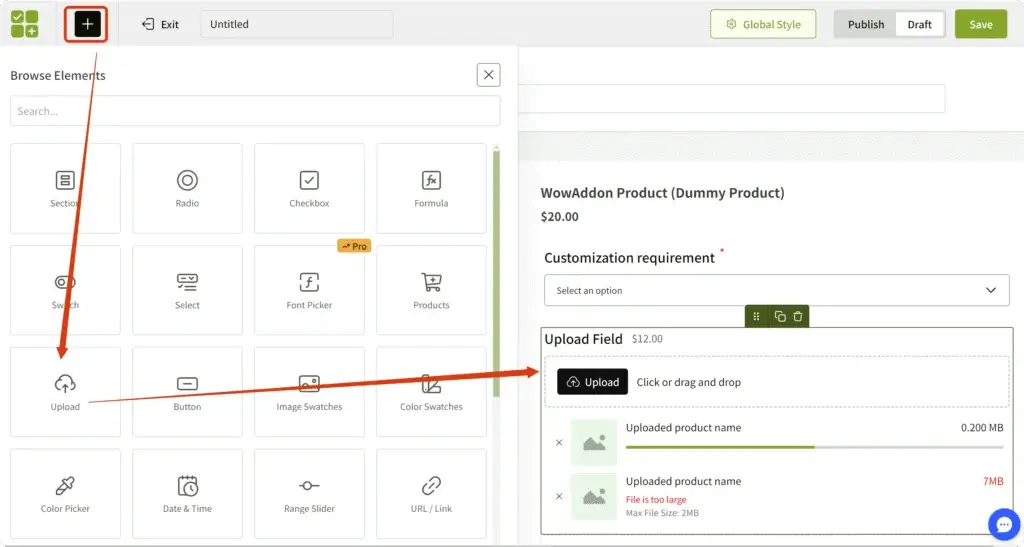The height and width of the screenshot is (547, 1024).
Task: Switch status to Draft
Action: 919,24
